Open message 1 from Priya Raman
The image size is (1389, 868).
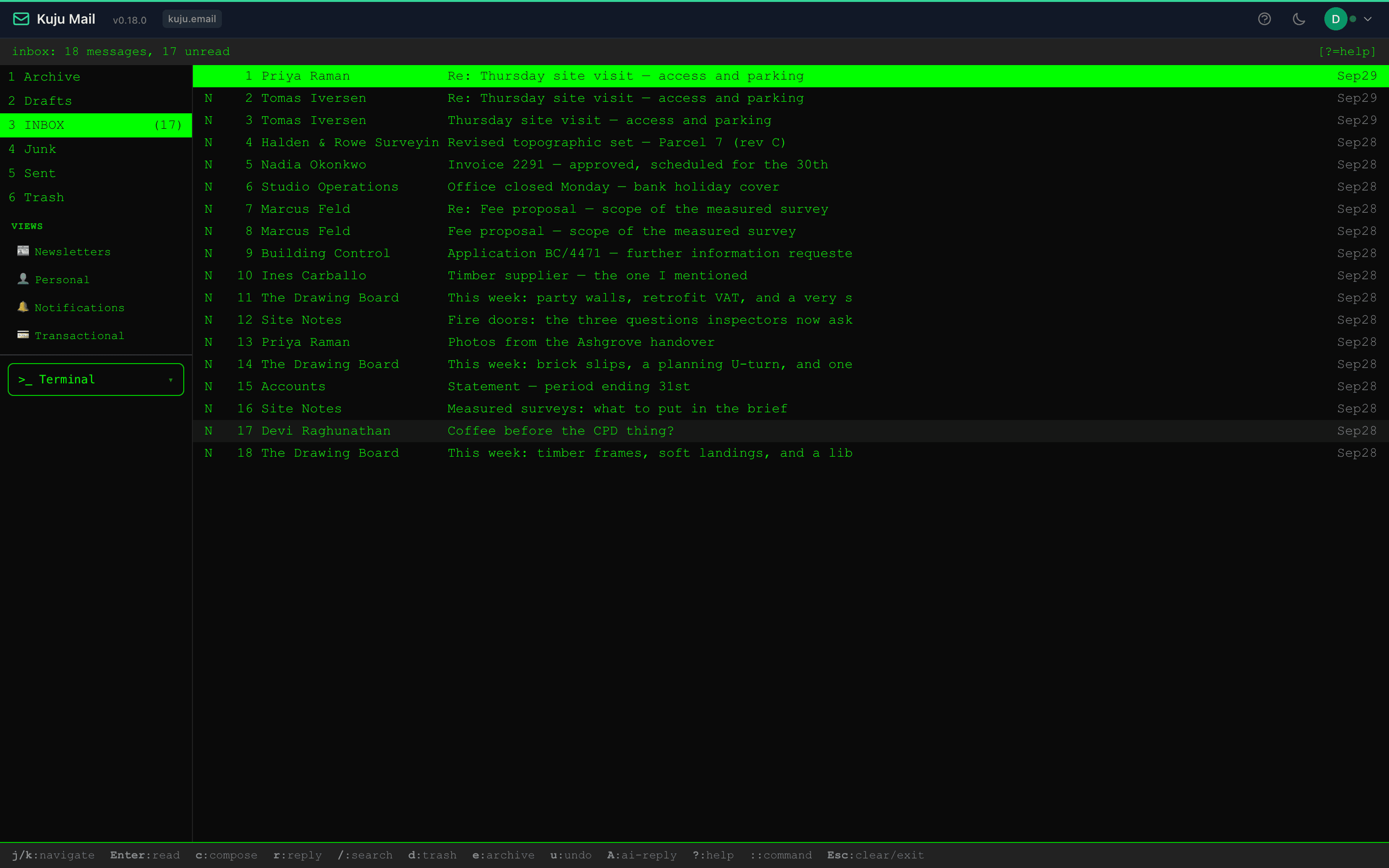pyautogui.click(x=790, y=76)
